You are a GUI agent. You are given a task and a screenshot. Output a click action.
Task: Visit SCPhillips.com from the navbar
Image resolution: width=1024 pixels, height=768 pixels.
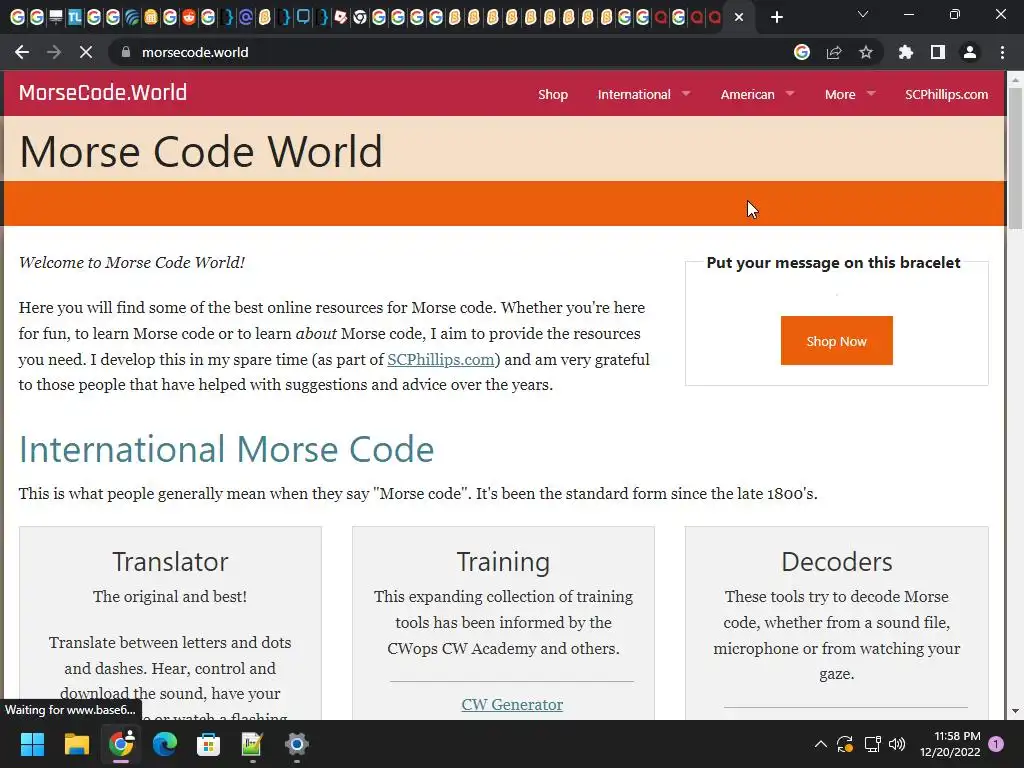(x=946, y=95)
